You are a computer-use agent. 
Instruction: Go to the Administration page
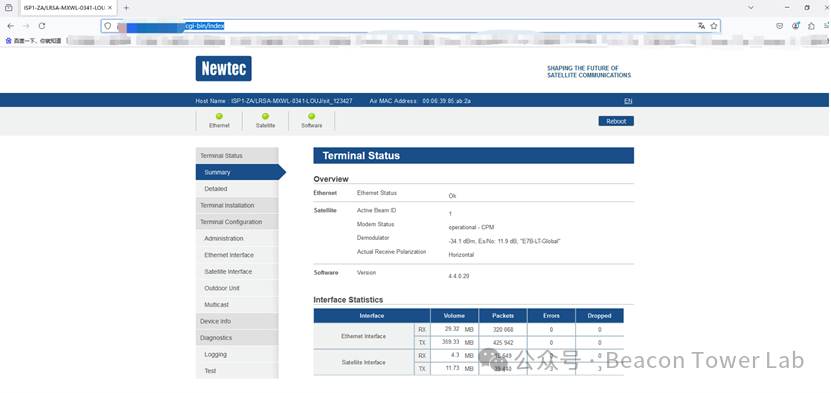click(x=237, y=238)
